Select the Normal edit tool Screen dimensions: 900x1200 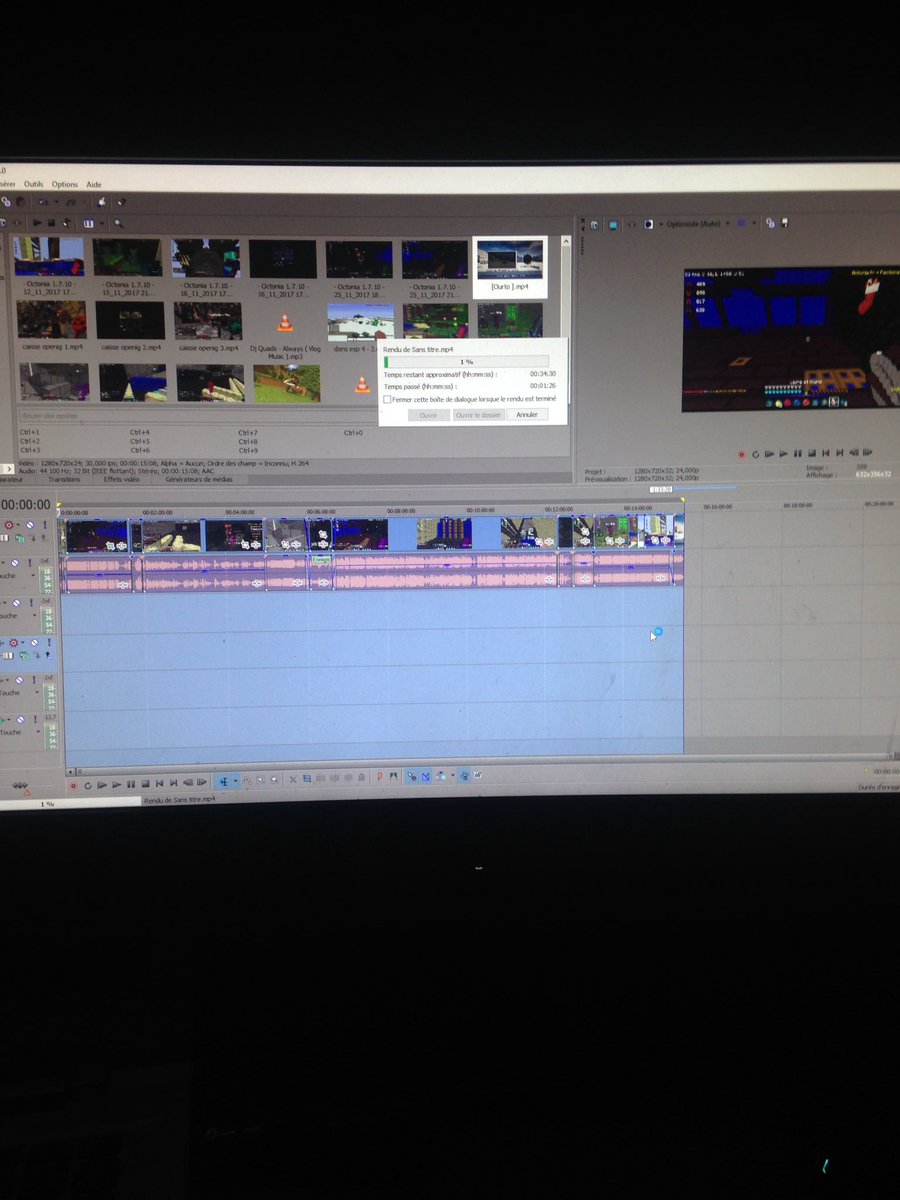224,781
